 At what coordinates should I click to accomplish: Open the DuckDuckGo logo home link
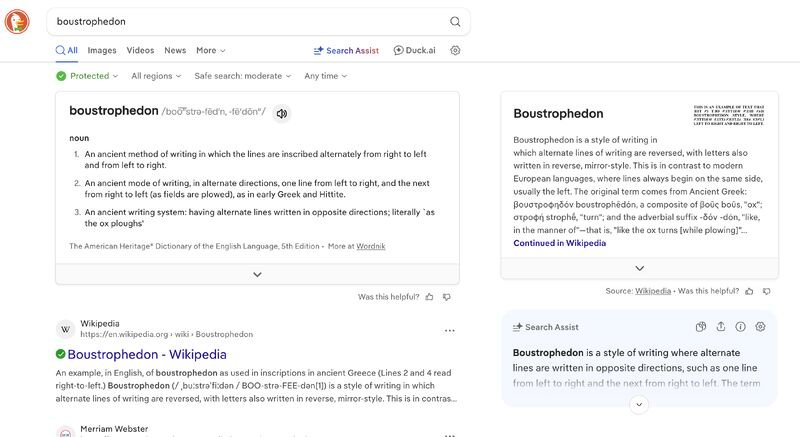point(17,21)
